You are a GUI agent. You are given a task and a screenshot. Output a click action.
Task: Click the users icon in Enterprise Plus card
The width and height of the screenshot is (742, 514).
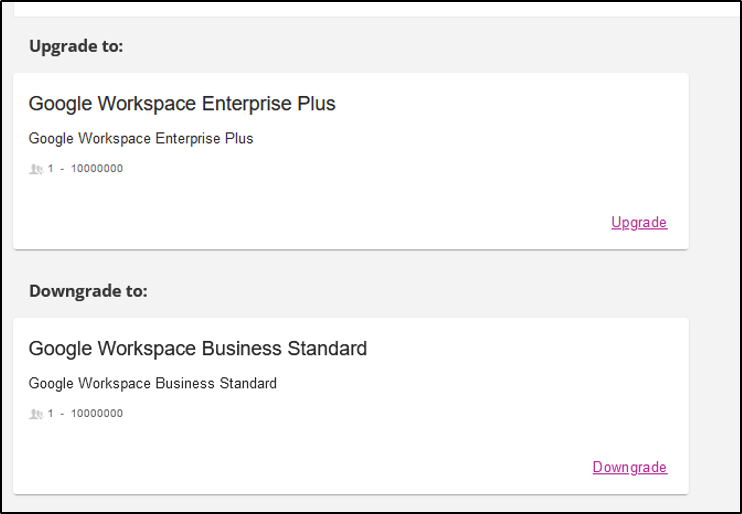click(x=36, y=169)
